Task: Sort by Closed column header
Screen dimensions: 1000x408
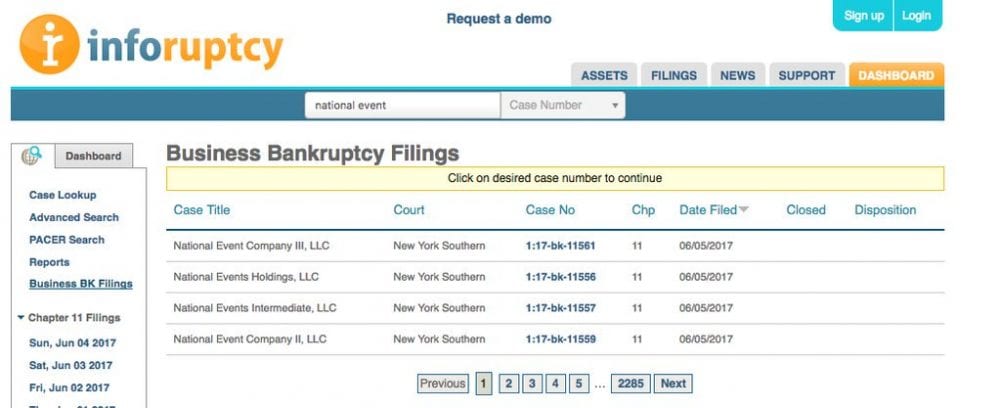Action: (x=806, y=210)
